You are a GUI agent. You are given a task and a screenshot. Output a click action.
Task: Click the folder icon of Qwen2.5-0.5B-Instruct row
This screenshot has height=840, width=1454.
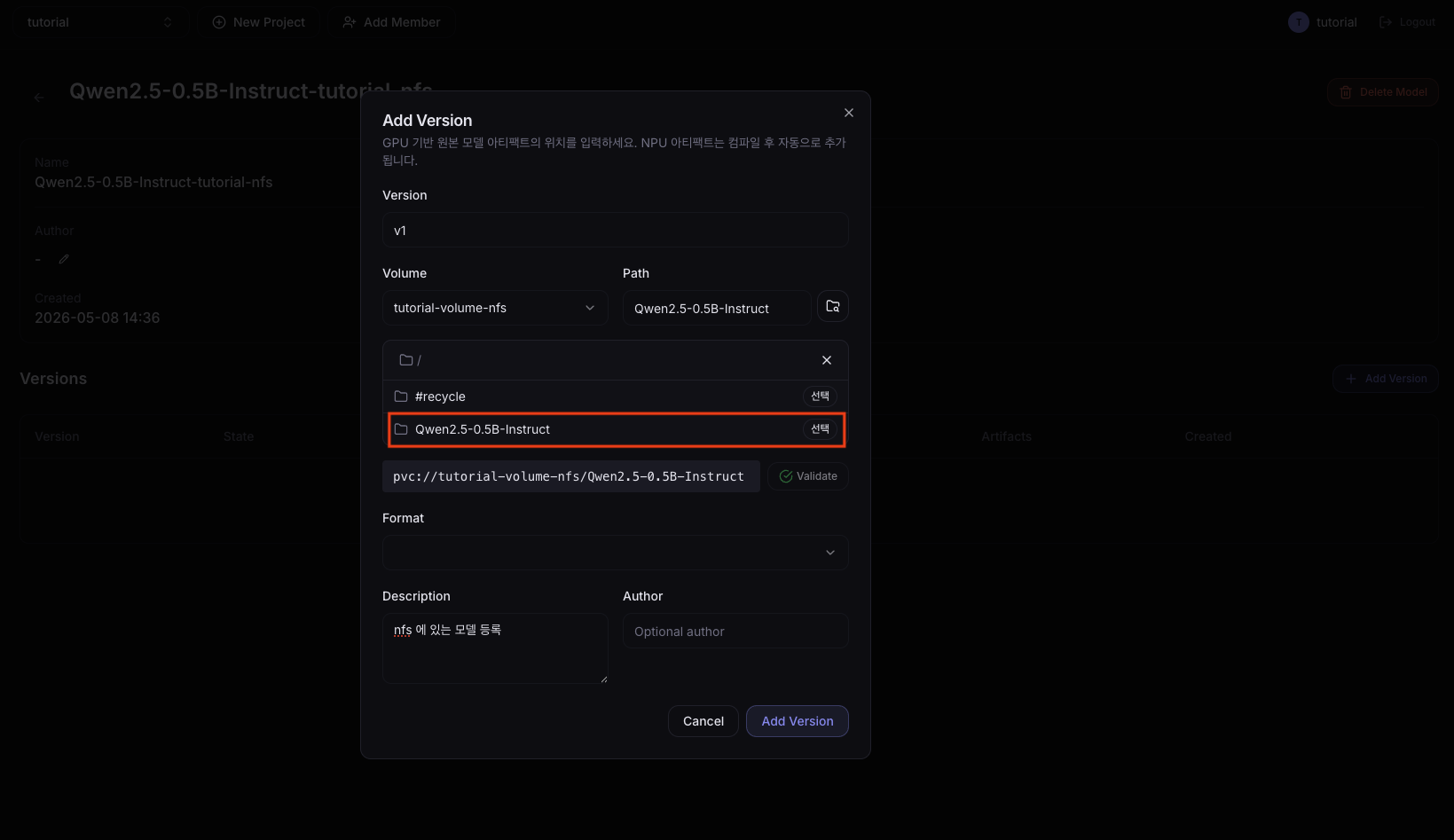click(401, 429)
